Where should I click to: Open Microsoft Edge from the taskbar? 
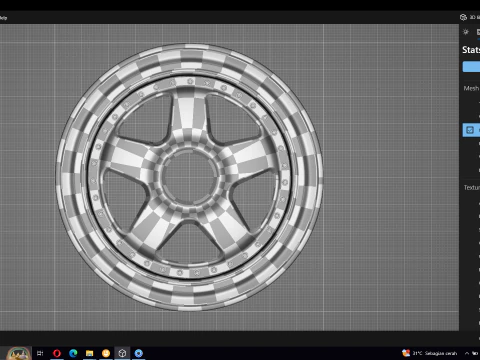click(73, 353)
